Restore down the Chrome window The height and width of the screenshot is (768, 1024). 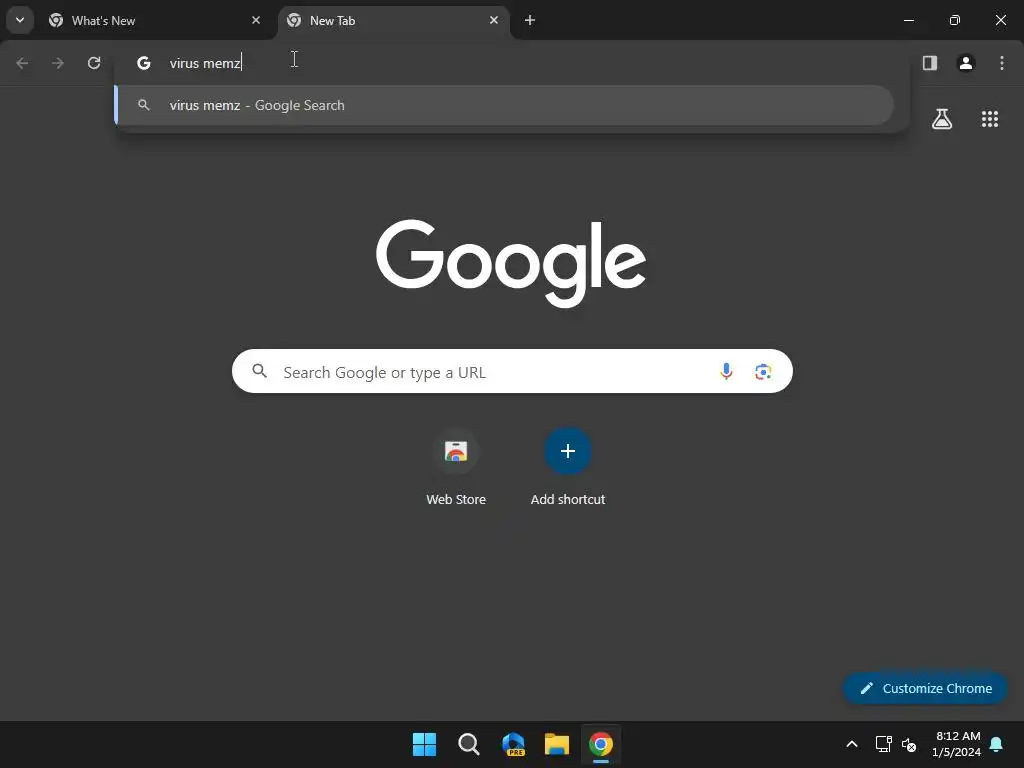955,20
